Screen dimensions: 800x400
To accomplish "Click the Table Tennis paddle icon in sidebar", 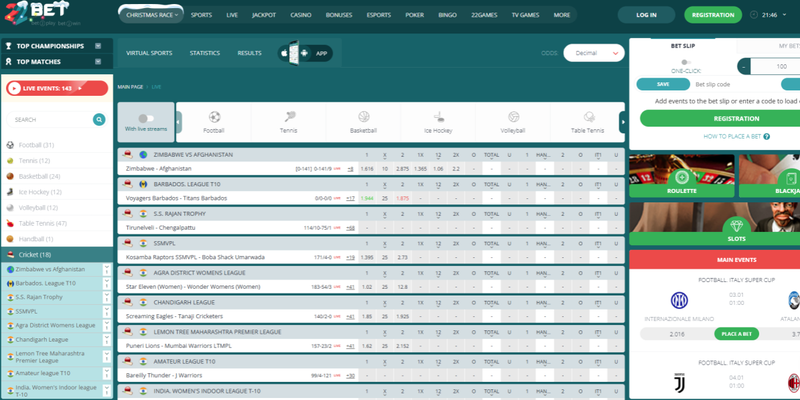I will tap(10, 223).
